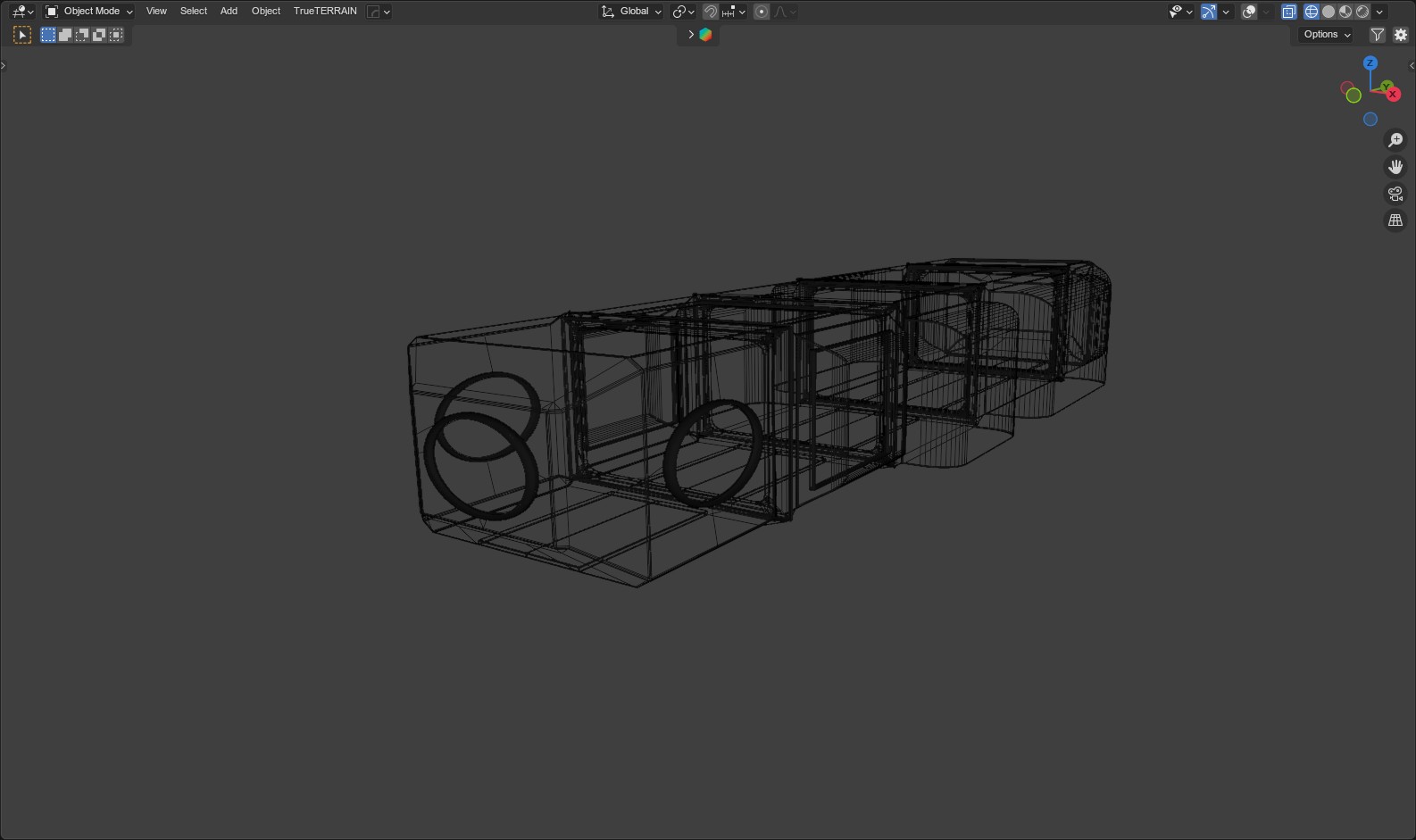Open gizmo options dropdown arrow

point(1226,12)
